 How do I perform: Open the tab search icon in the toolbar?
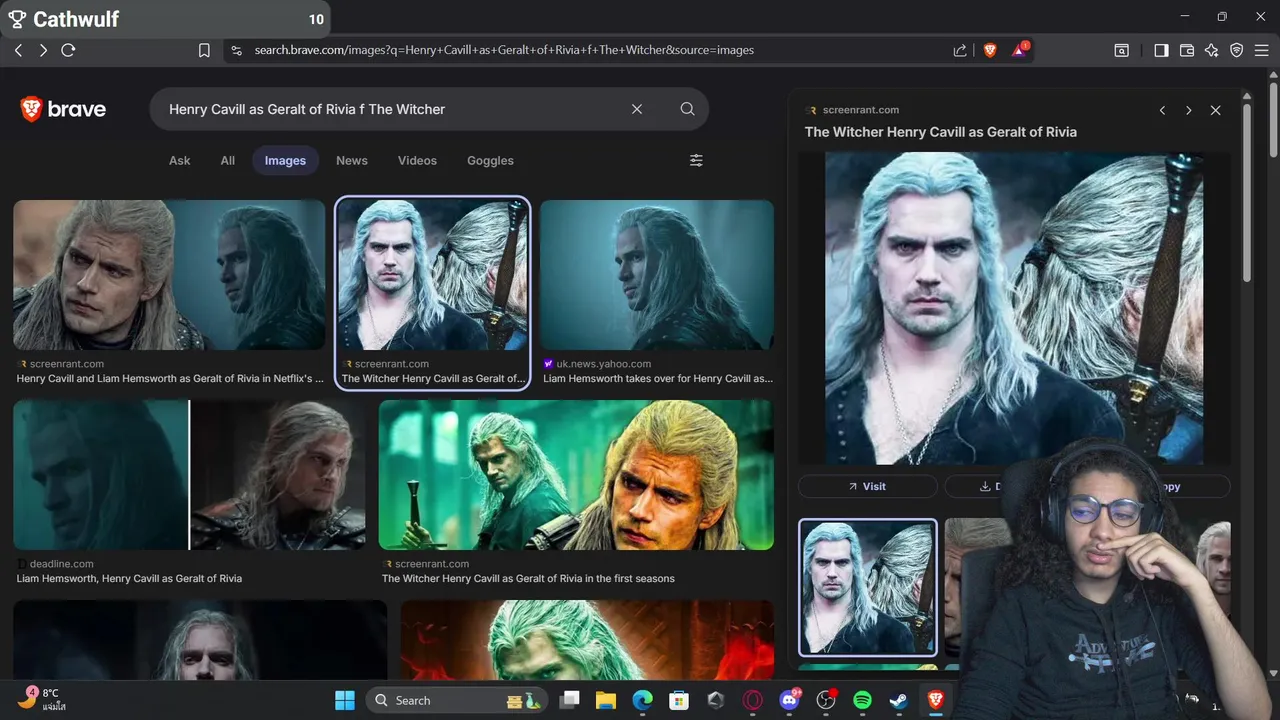[x=1122, y=50]
